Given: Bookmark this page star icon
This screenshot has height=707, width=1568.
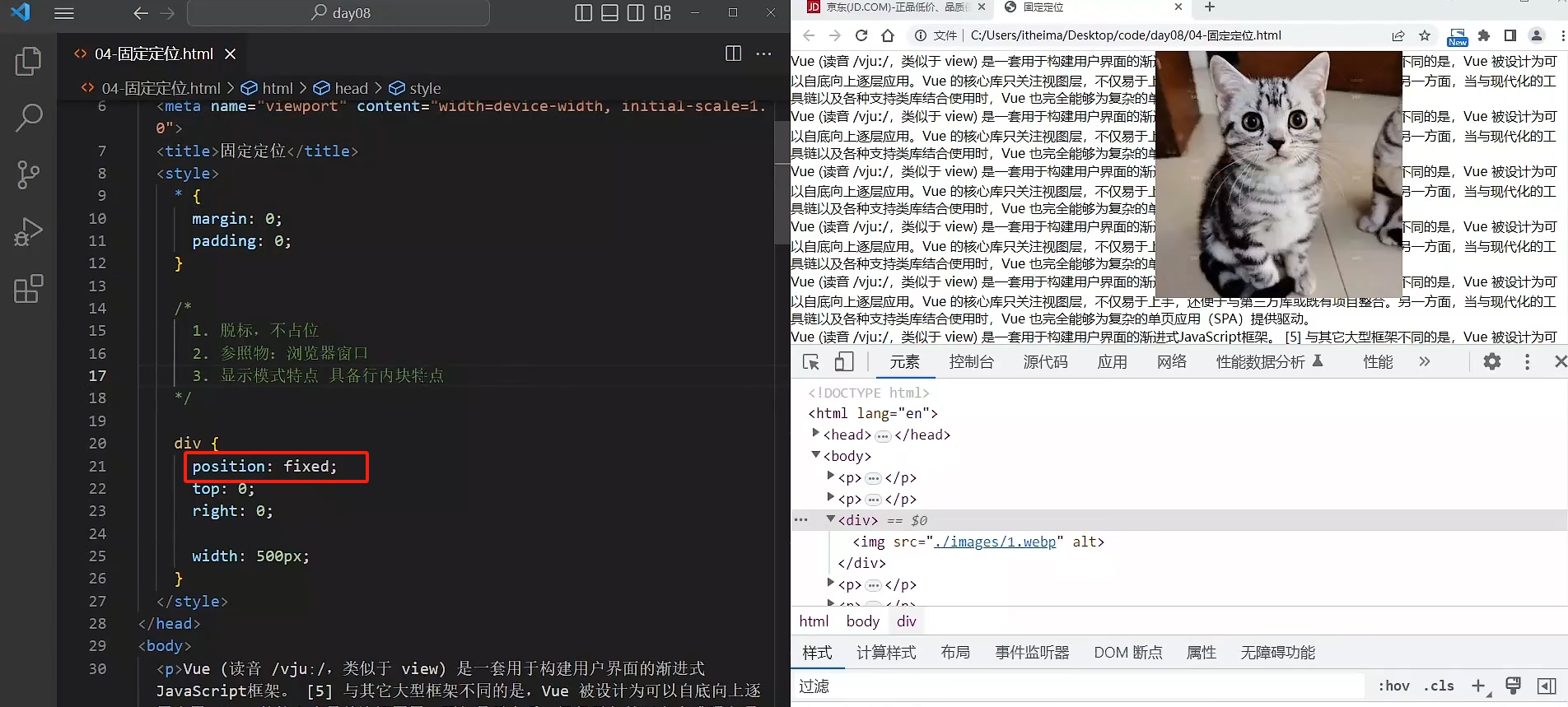Looking at the screenshot, I should pos(1425,35).
